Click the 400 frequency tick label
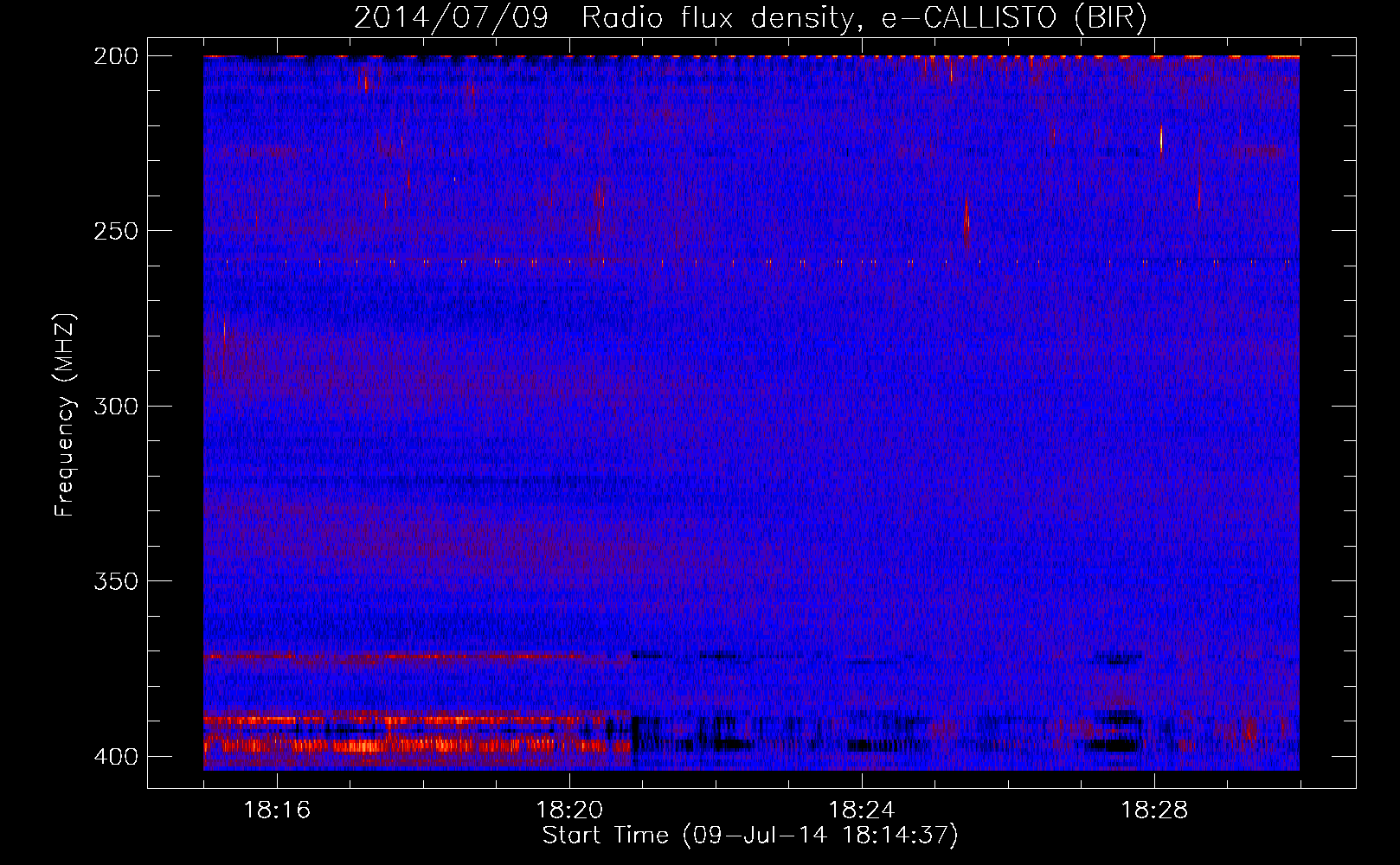 [x=115, y=757]
